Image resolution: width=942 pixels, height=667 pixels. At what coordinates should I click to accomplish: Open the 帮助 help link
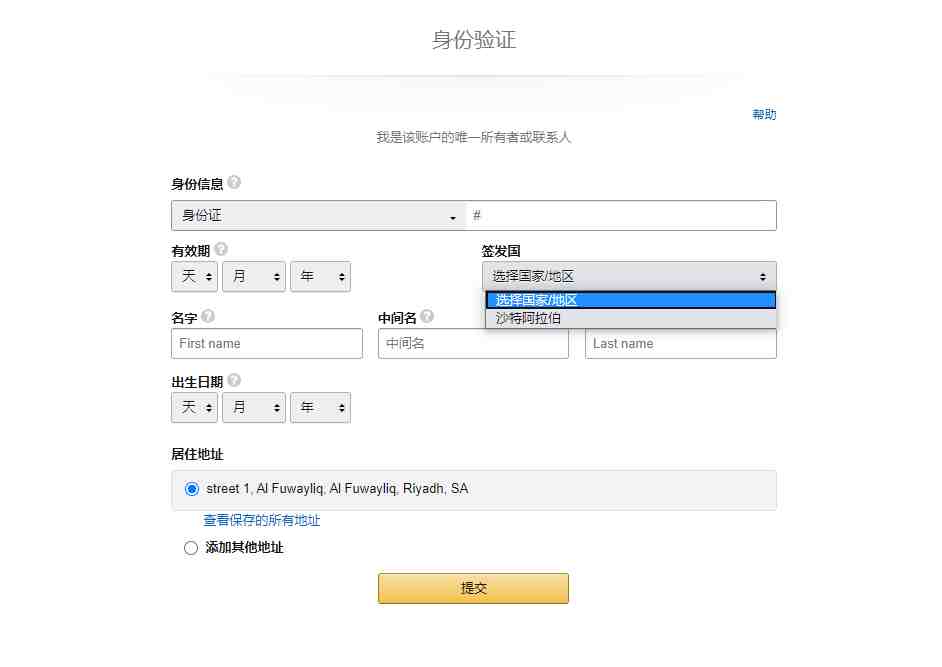(x=764, y=114)
